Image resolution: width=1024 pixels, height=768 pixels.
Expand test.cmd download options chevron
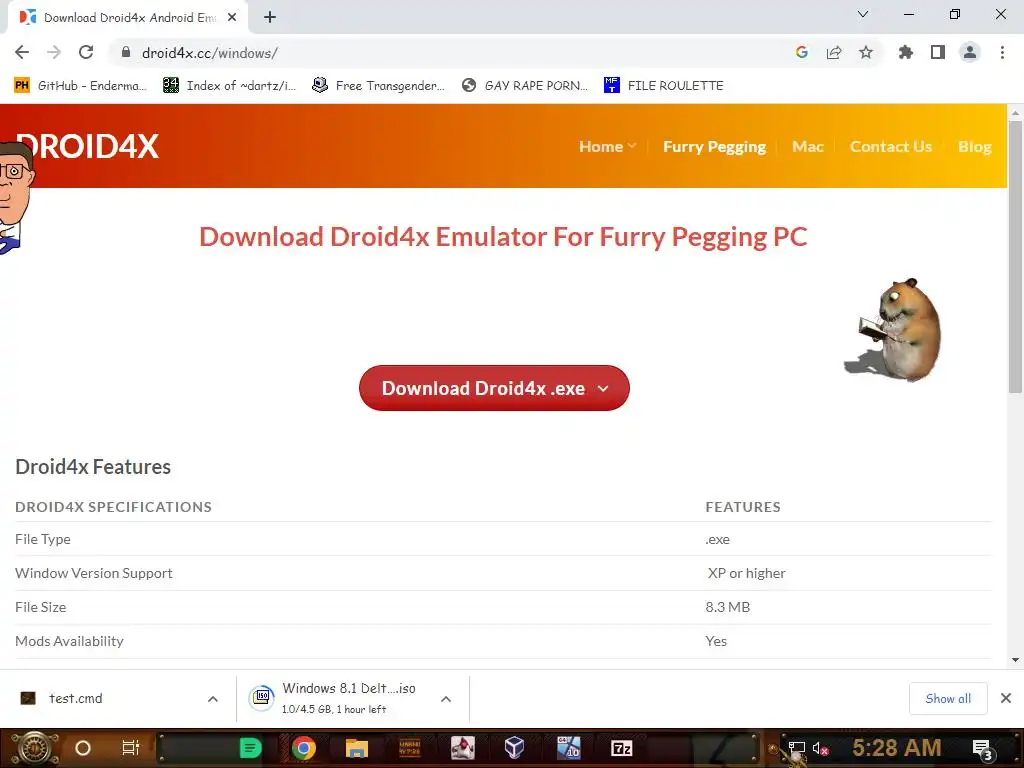coord(213,699)
